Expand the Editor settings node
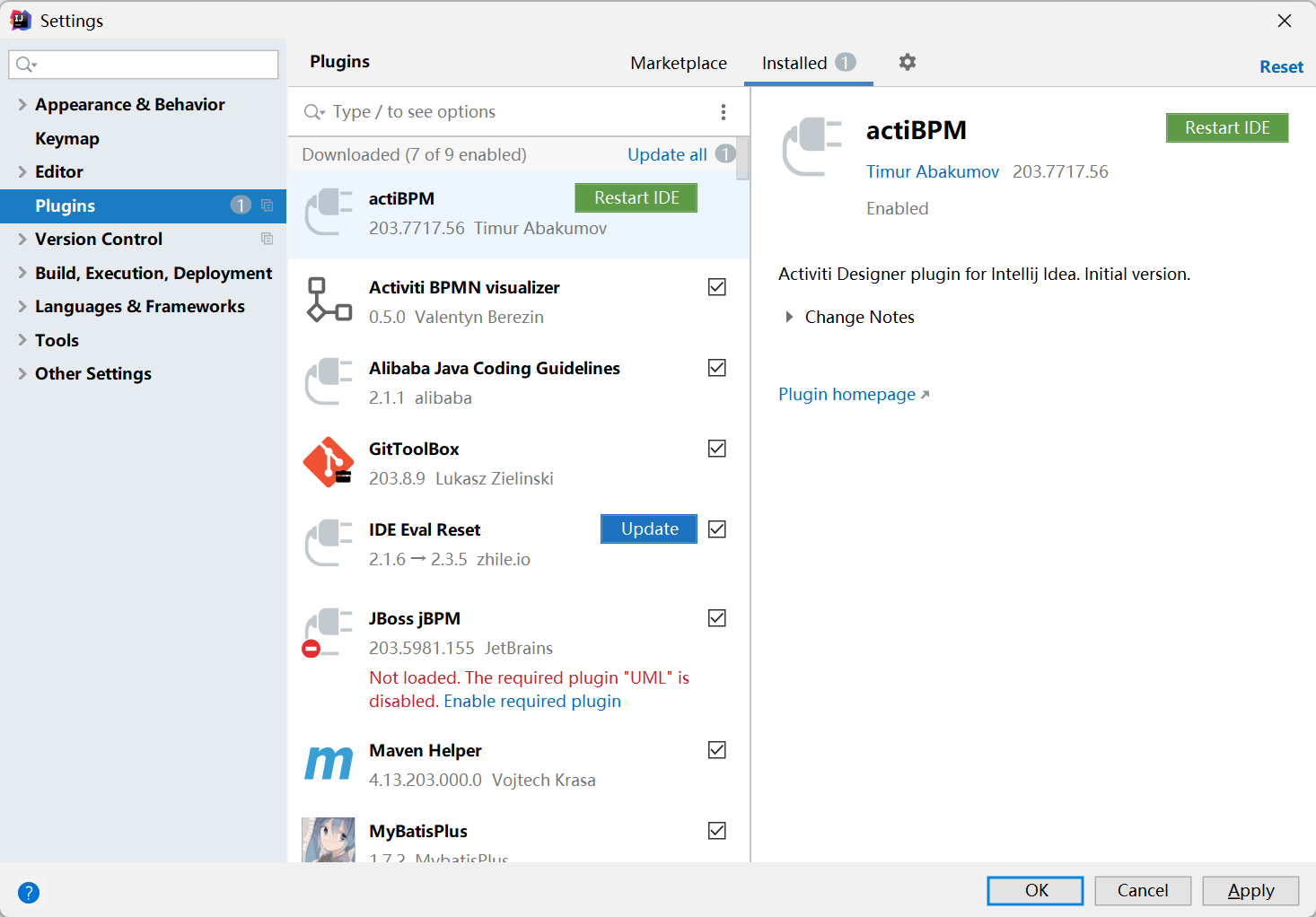 pos(22,171)
